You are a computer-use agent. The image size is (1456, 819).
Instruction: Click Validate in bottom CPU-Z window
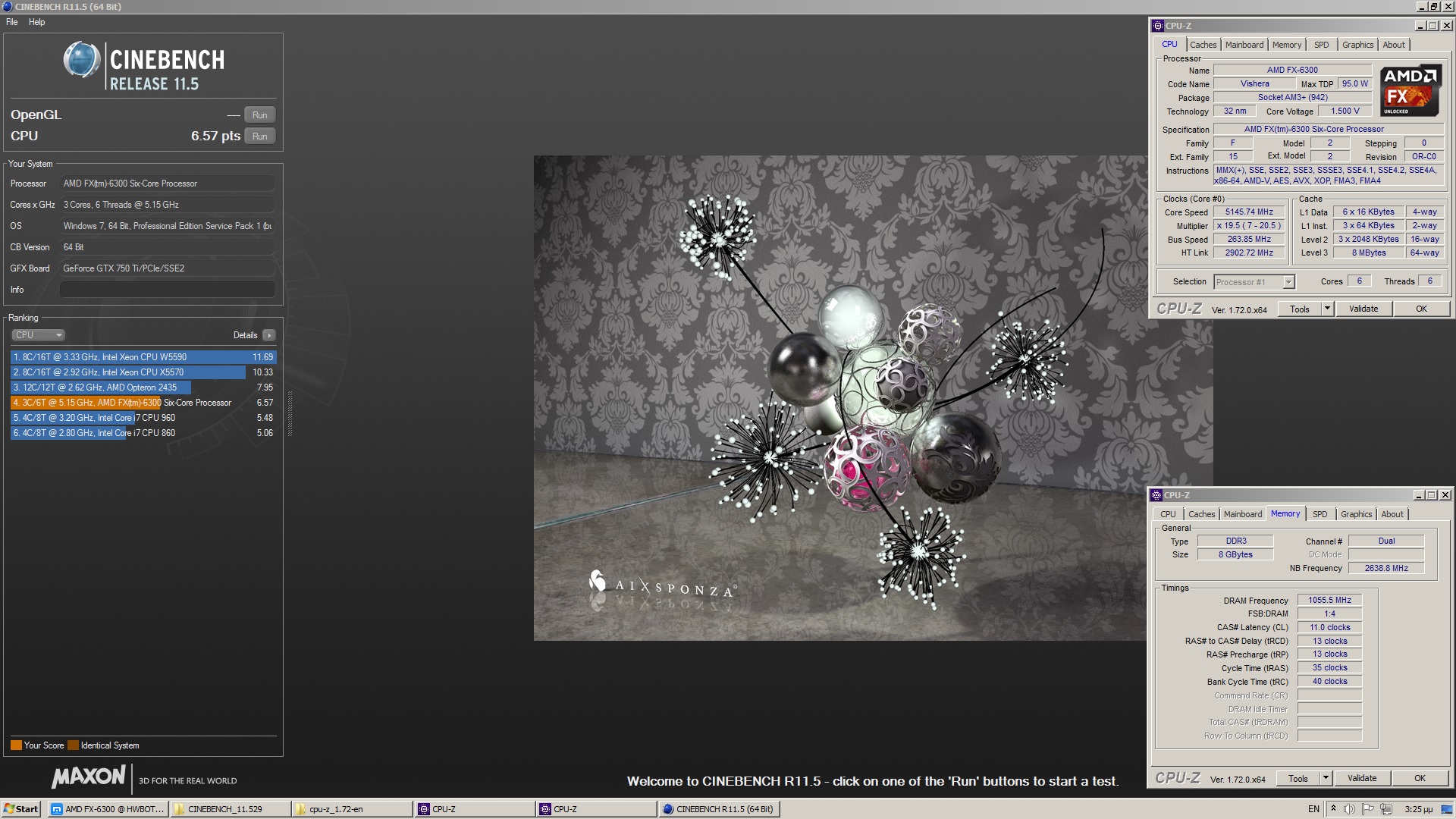(x=1362, y=778)
